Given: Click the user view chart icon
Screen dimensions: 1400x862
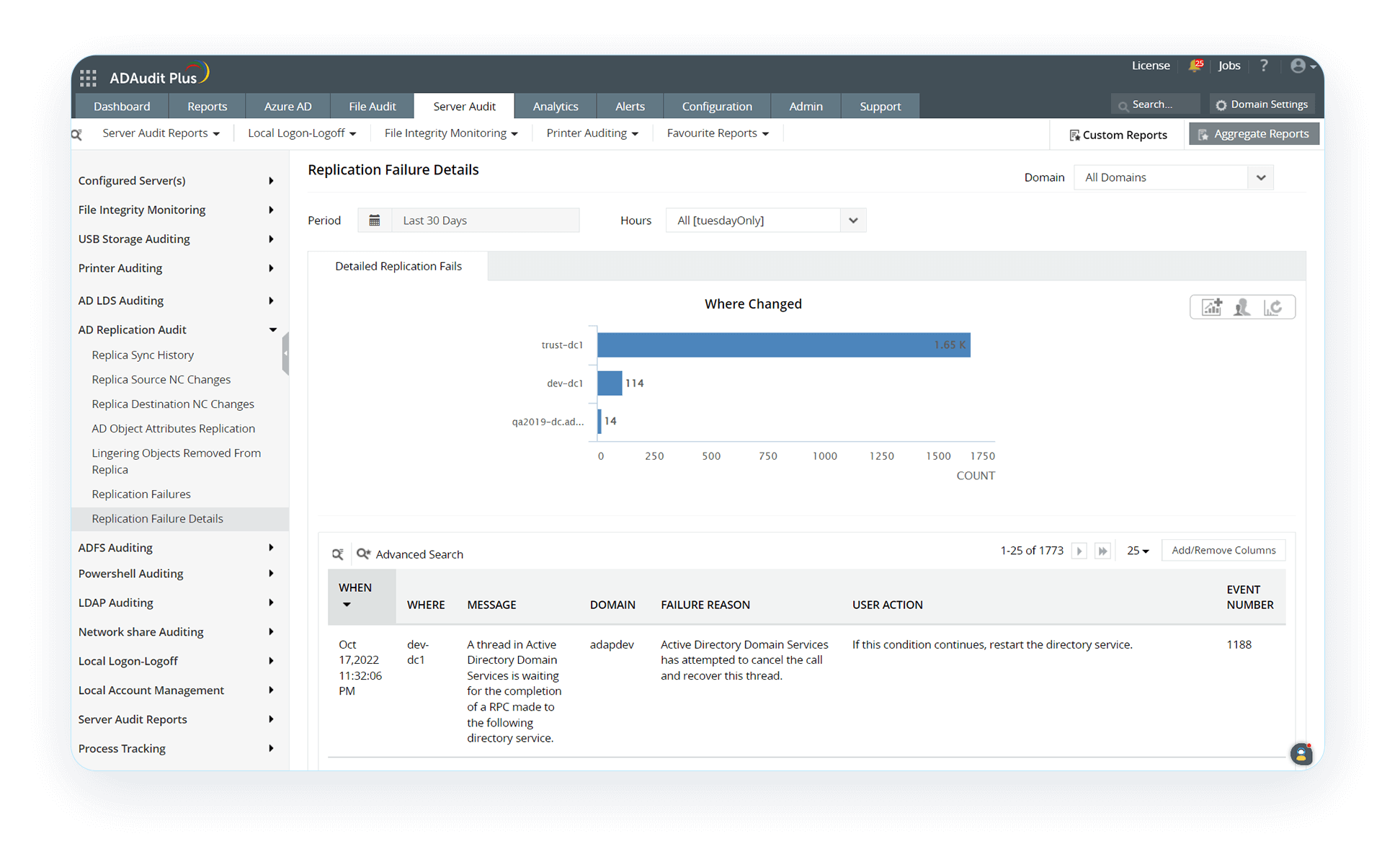Looking at the screenshot, I should tap(1242, 308).
